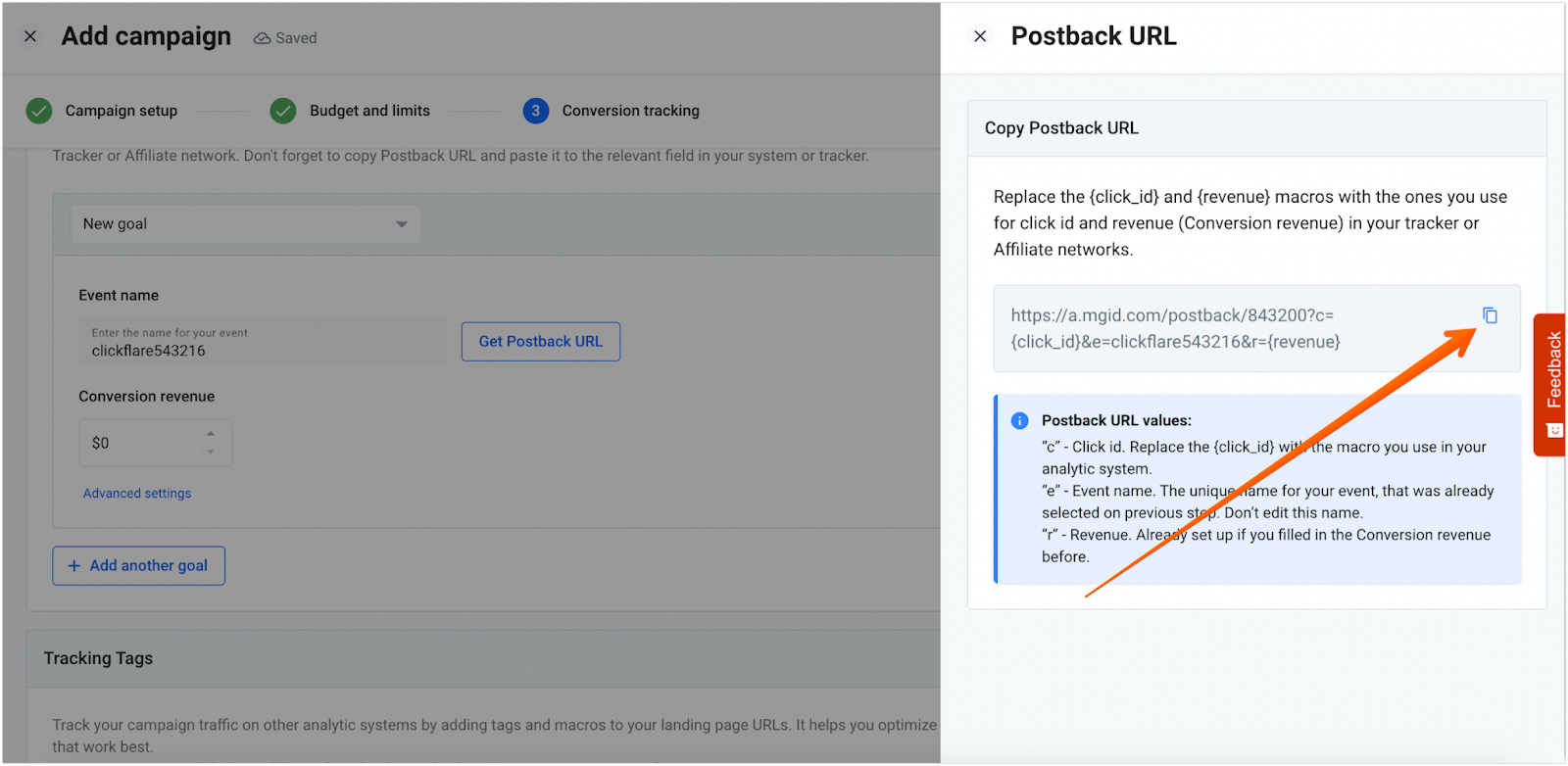Click the Campaign setup green checkmark icon

point(39,111)
